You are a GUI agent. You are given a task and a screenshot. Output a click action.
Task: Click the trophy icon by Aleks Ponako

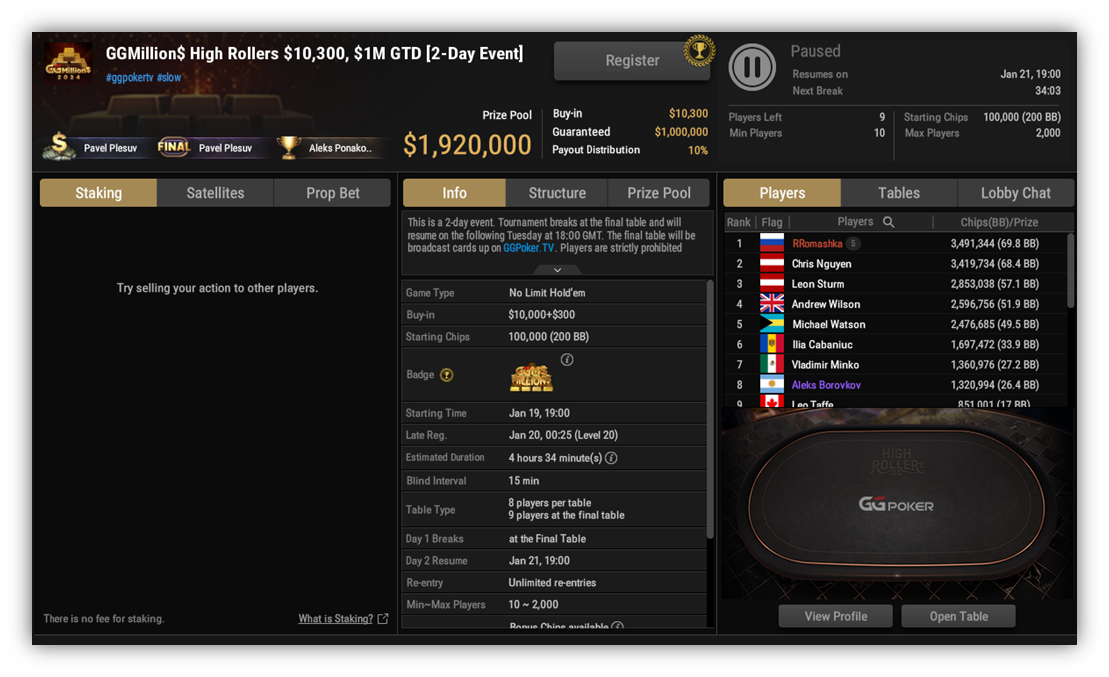(x=288, y=147)
